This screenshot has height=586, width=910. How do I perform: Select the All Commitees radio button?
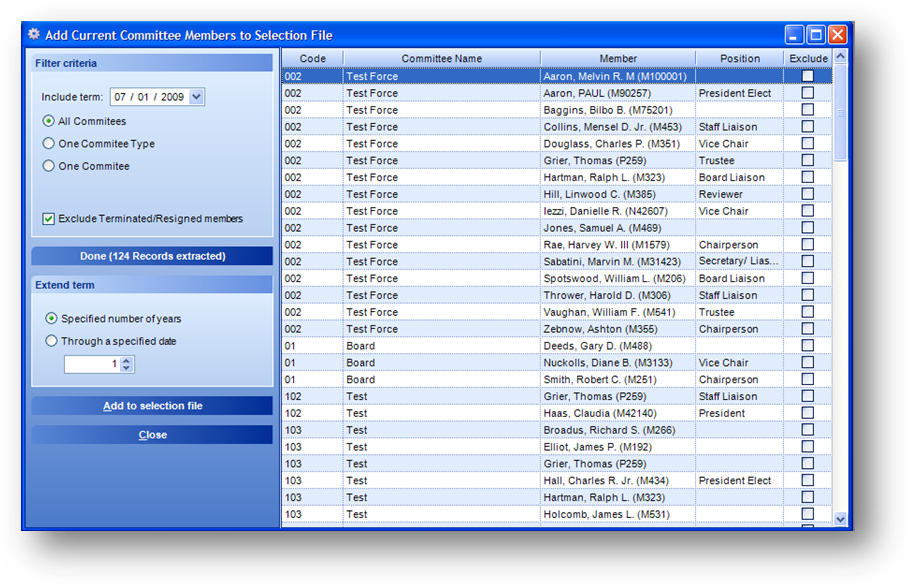click(49, 121)
